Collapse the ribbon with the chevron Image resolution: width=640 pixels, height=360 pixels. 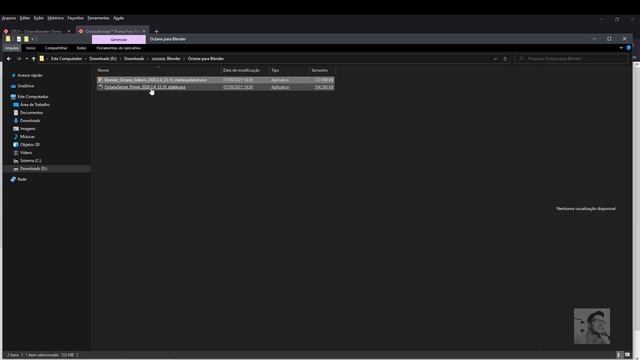[621, 48]
